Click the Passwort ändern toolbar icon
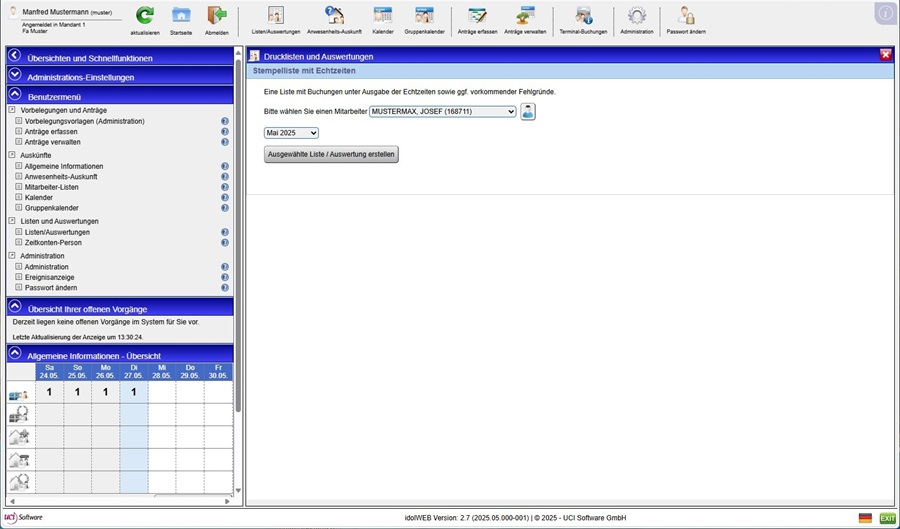900x529 pixels. point(686,16)
